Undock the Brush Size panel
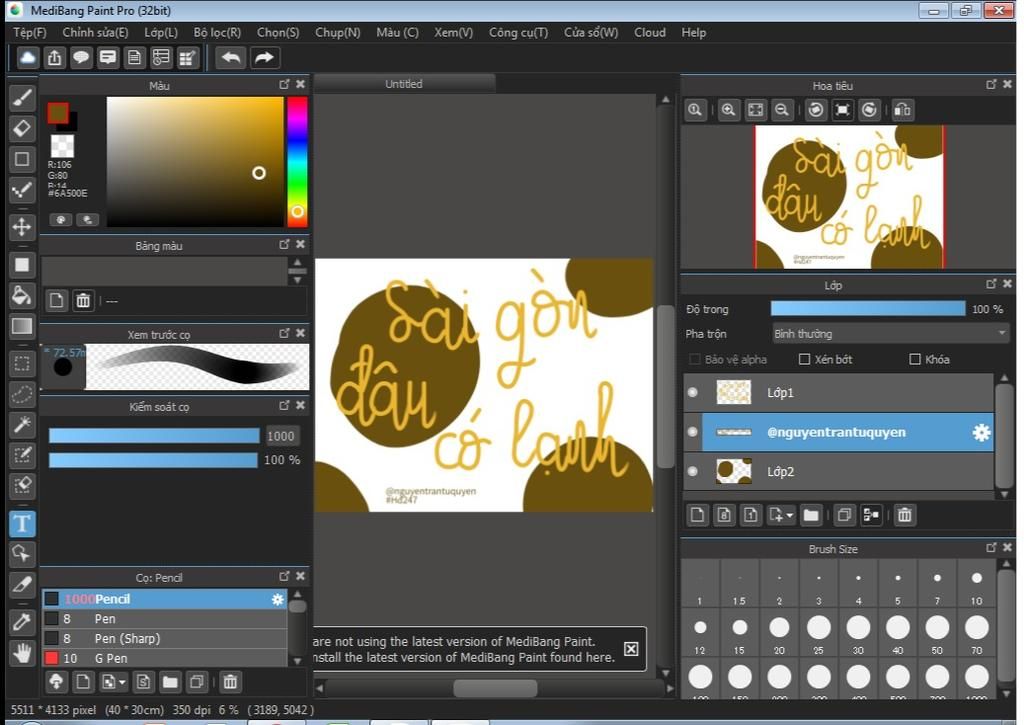The image size is (1024, 725). pos(991,547)
